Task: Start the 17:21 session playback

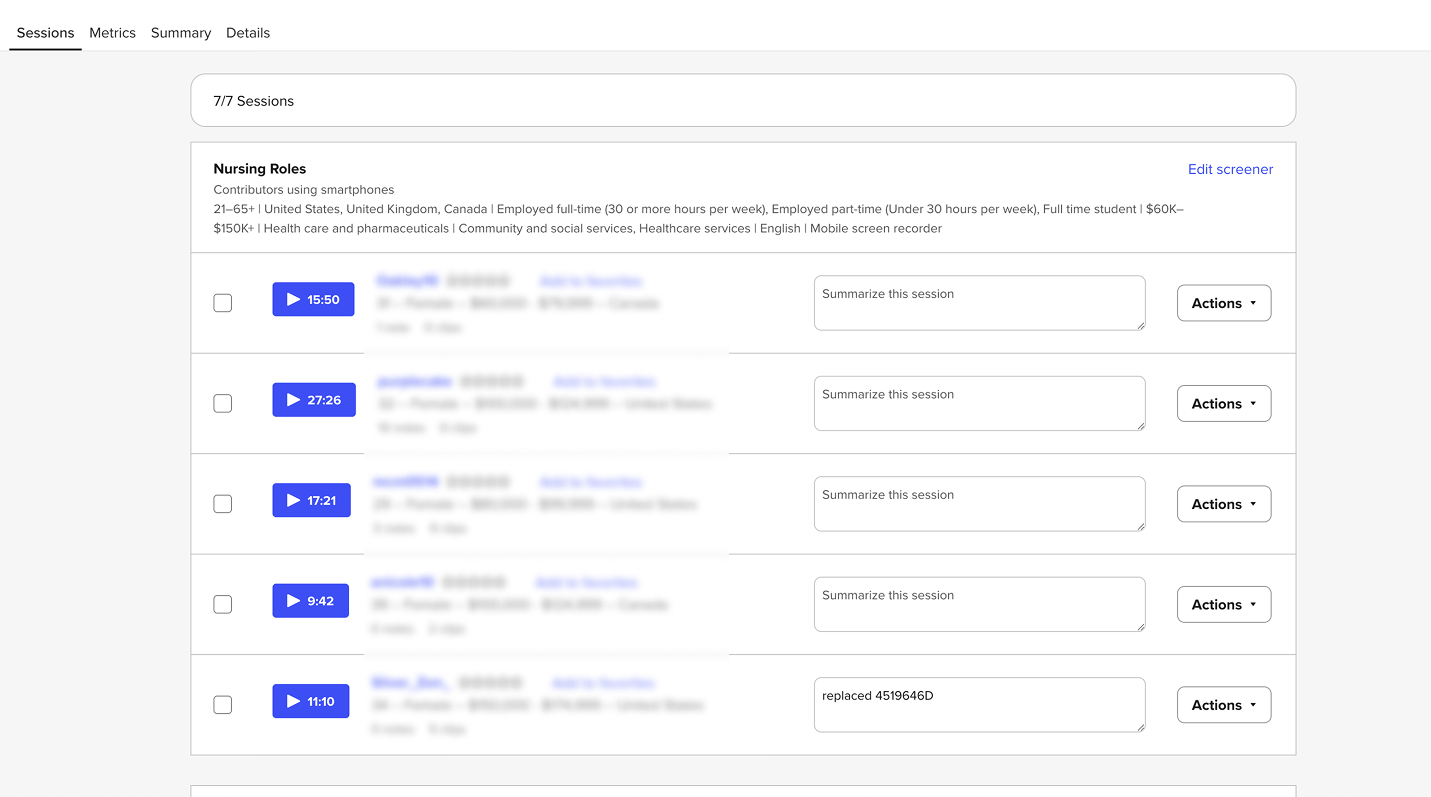Action: coord(311,500)
